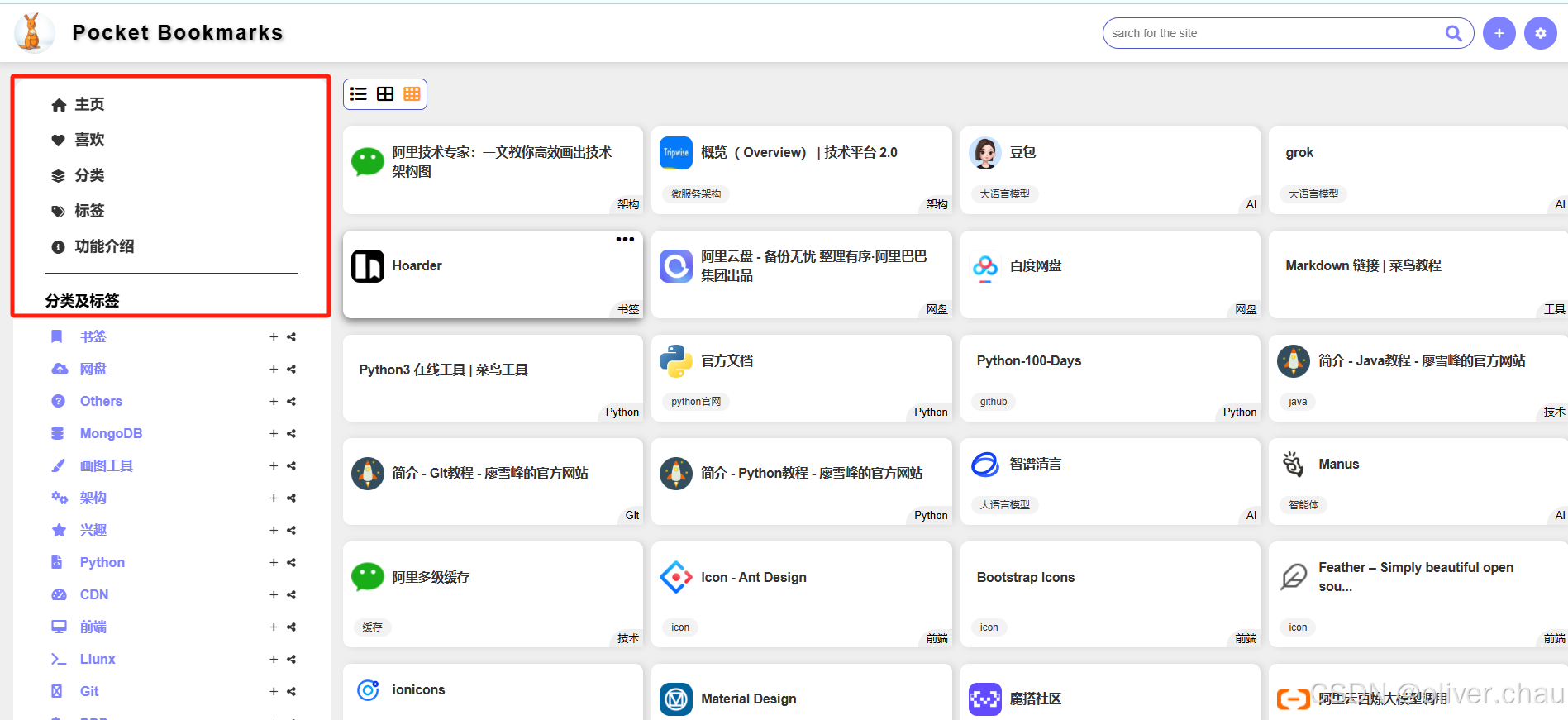Select the 画图工具 category
Image resolution: width=1568 pixels, height=720 pixels.
106,465
